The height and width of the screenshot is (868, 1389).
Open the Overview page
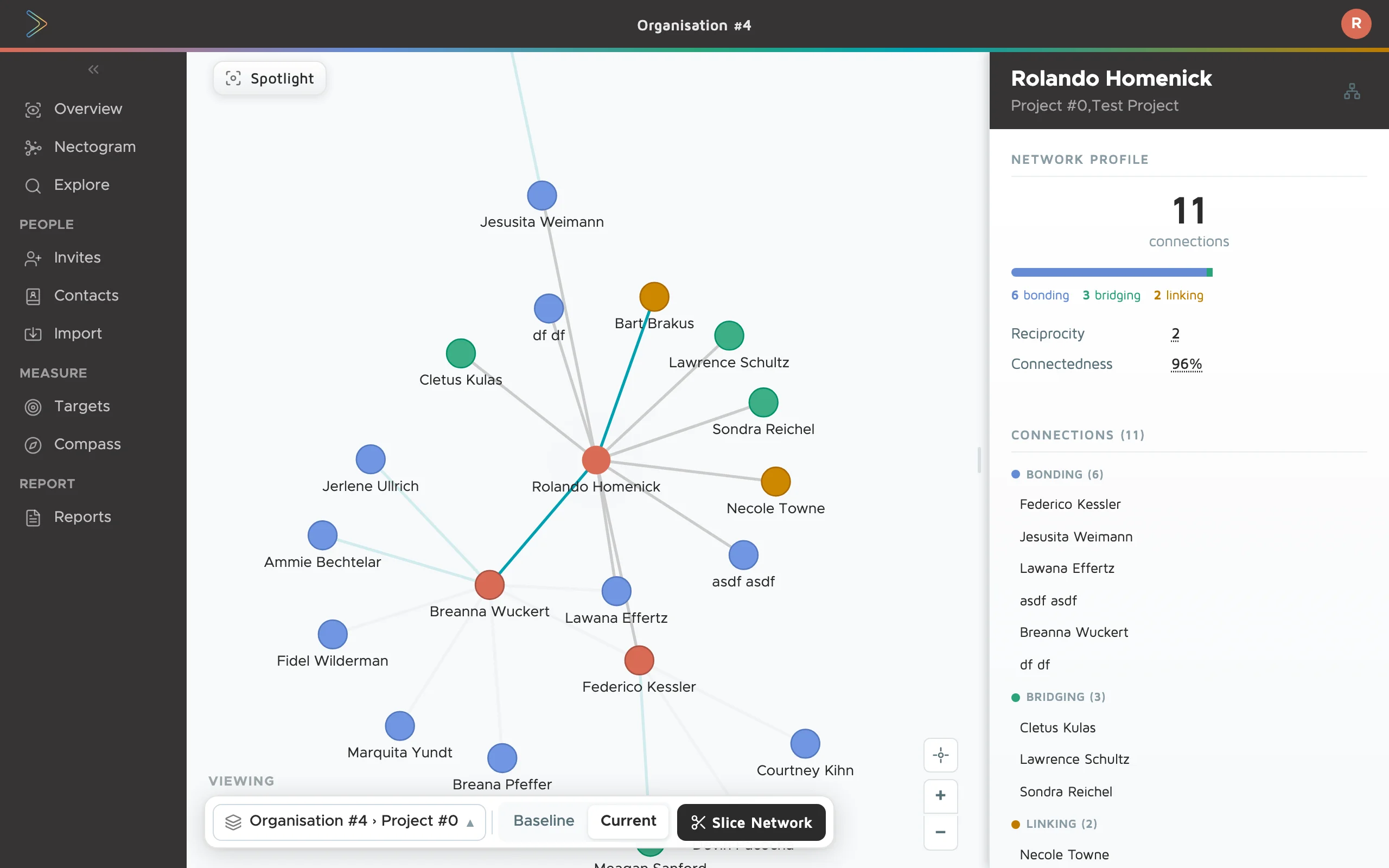pyautogui.click(x=88, y=109)
